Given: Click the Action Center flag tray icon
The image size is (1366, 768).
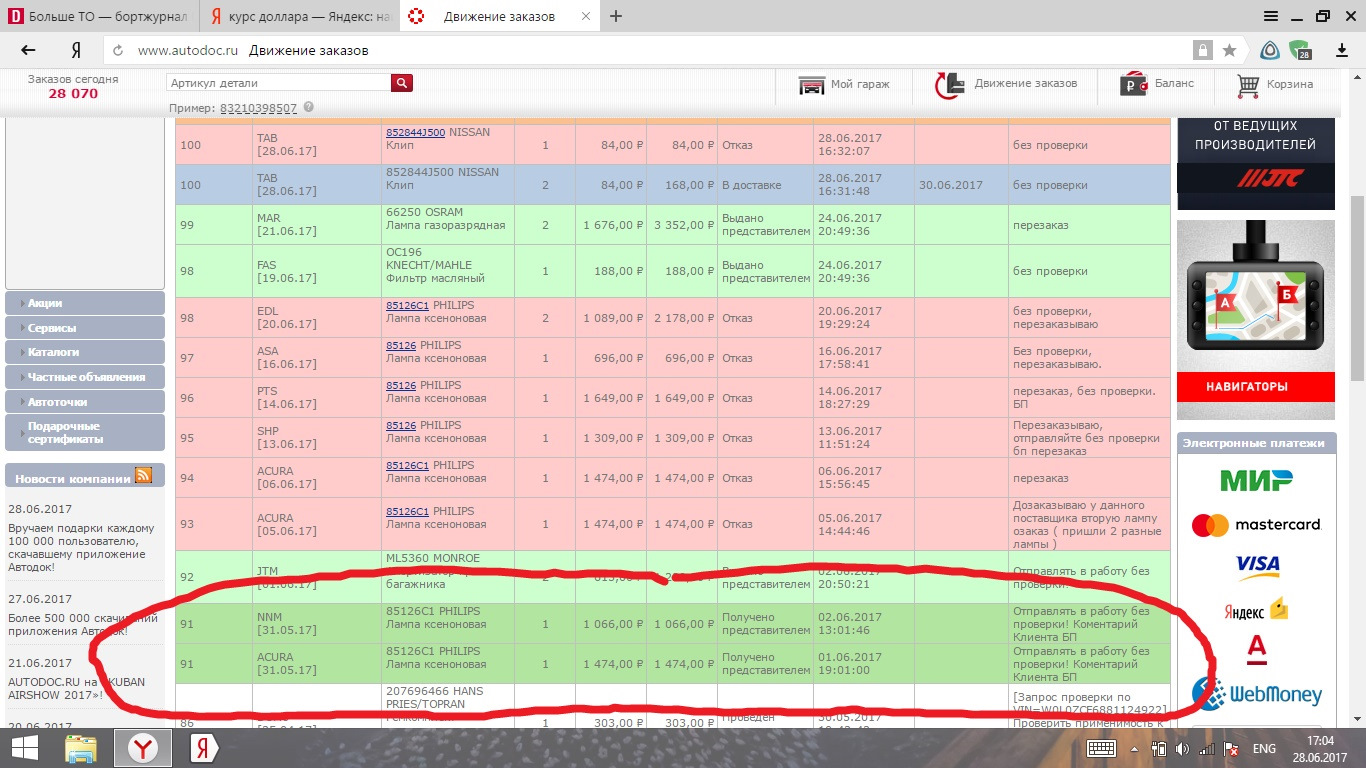Looking at the screenshot, I should click(x=1231, y=748).
